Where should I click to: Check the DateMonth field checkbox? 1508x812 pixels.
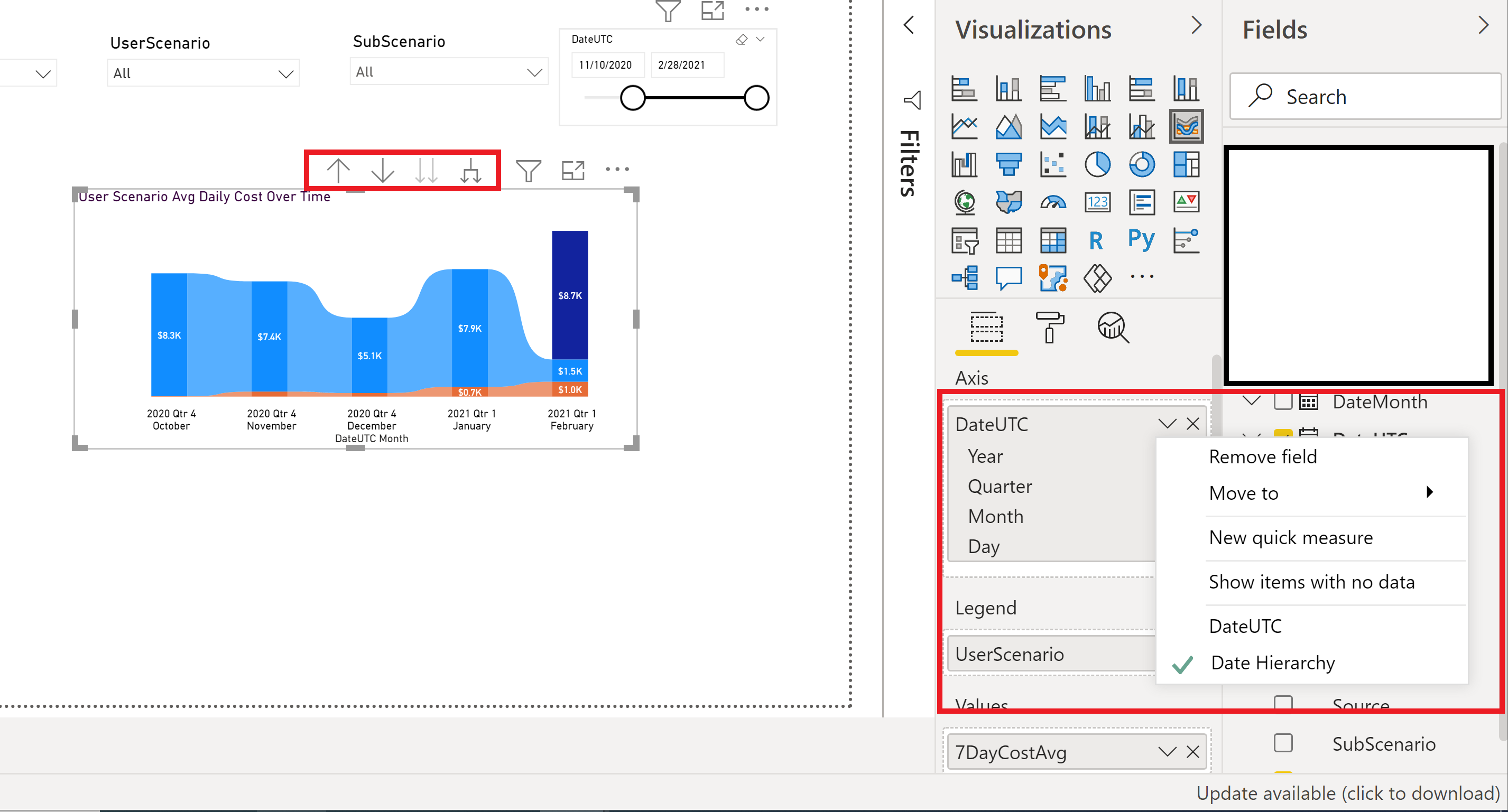point(1283,402)
